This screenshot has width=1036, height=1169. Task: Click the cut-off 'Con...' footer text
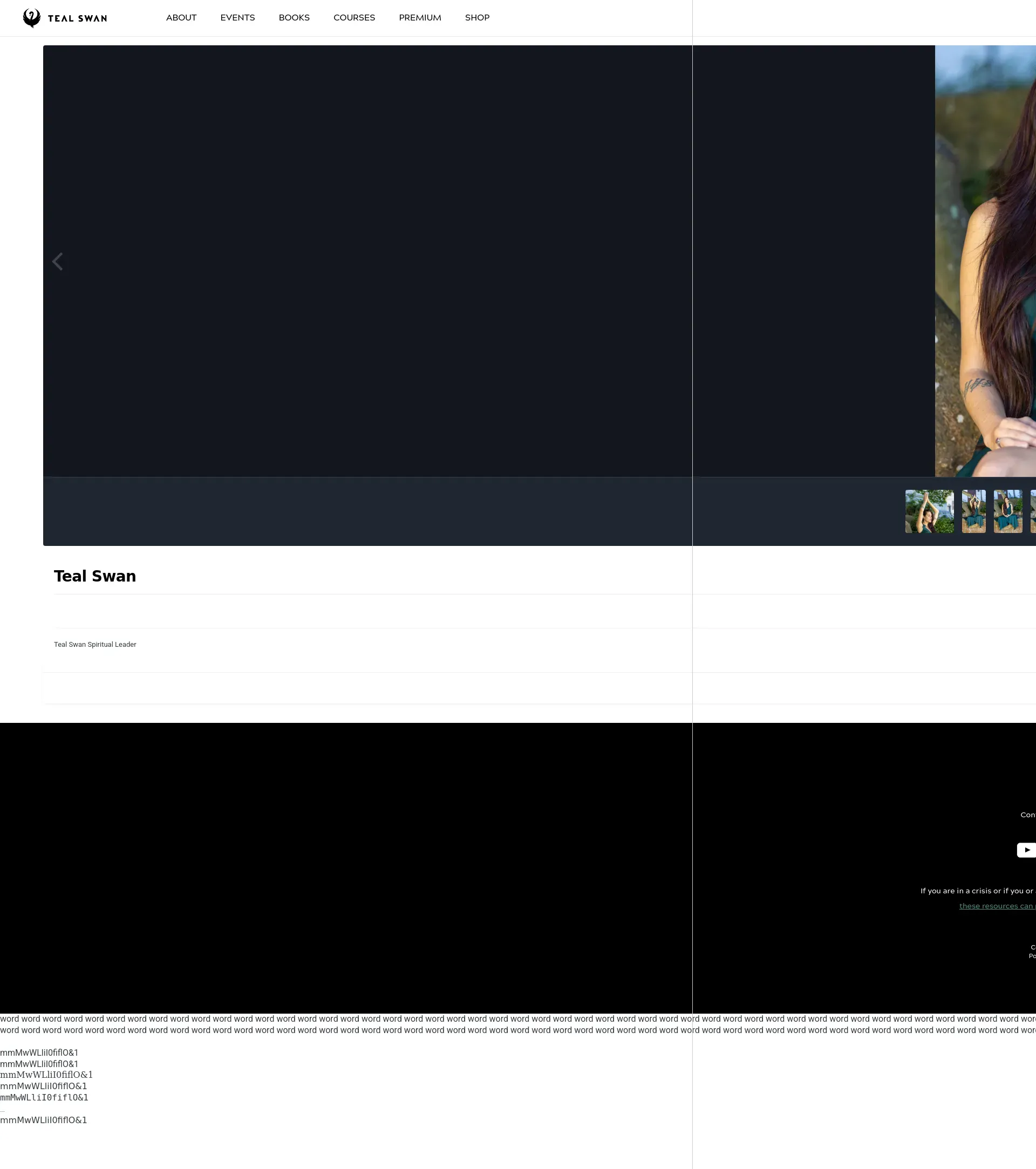(1028, 815)
